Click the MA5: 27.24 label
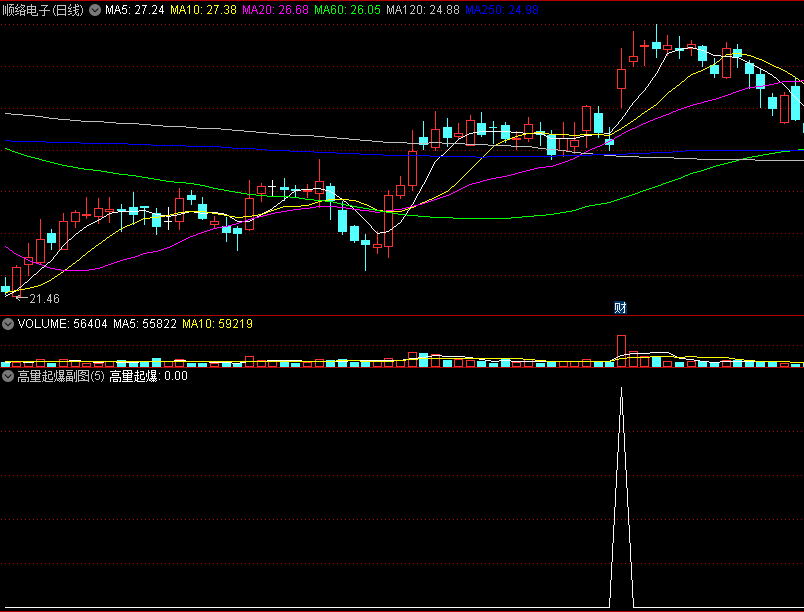The width and height of the screenshot is (804, 612). pos(135,10)
